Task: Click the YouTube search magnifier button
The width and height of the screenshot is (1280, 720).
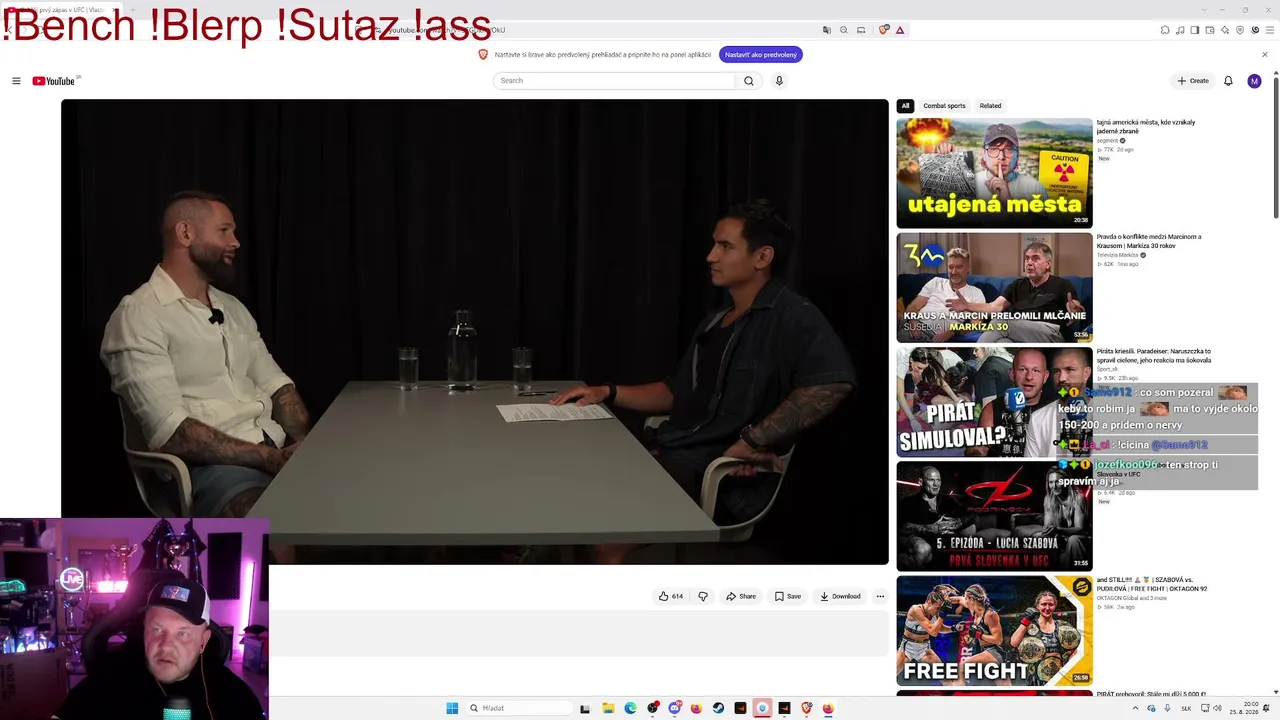Action: coord(748,81)
